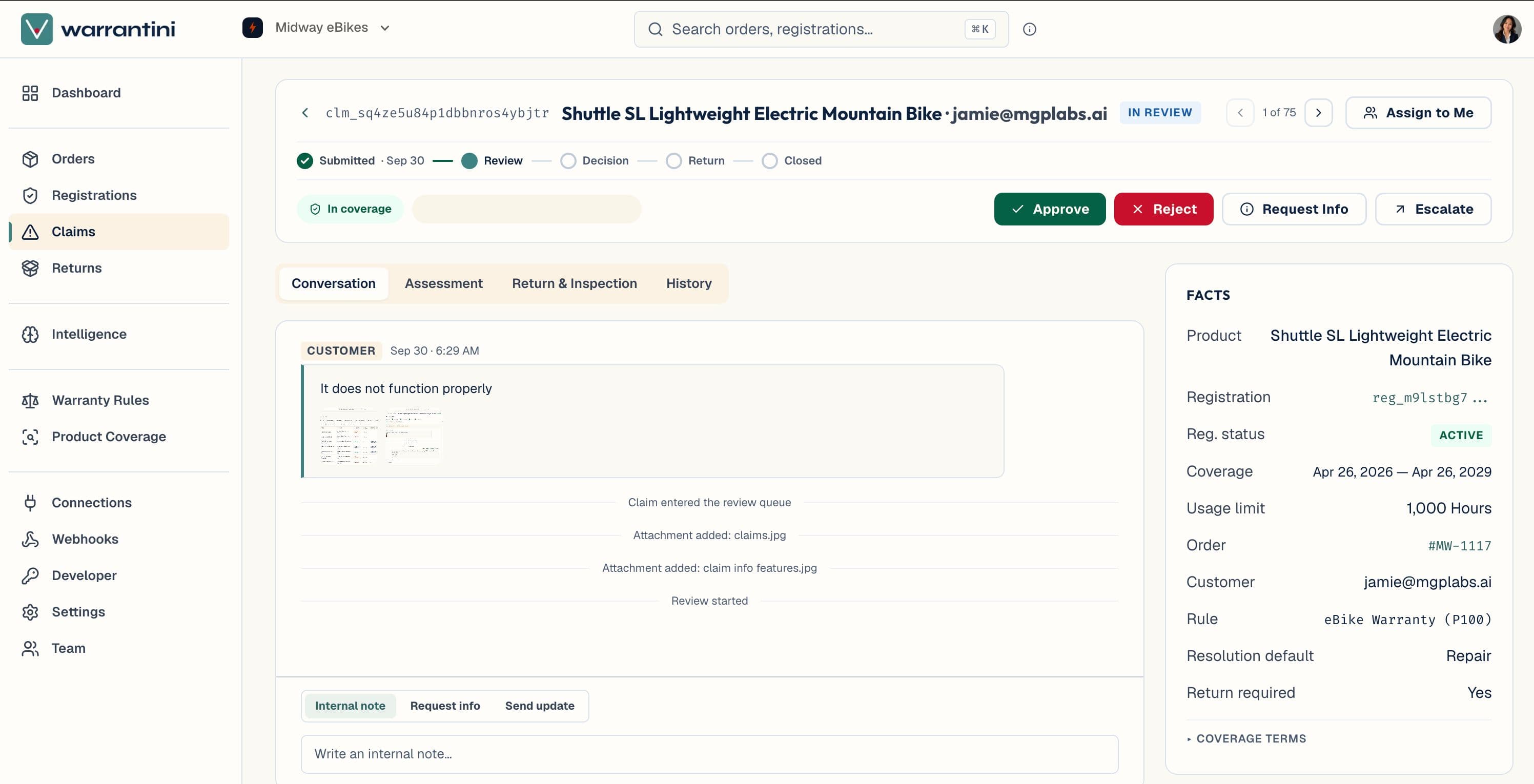This screenshot has width=1534, height=784.
Task: Open the claims.jpg attachment thumbnail
Action: 349,436
